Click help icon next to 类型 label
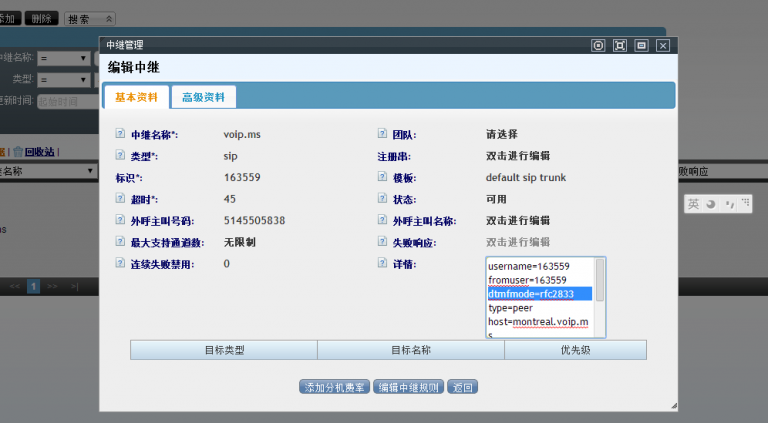 pyautogui.click(x=121, y=156)
